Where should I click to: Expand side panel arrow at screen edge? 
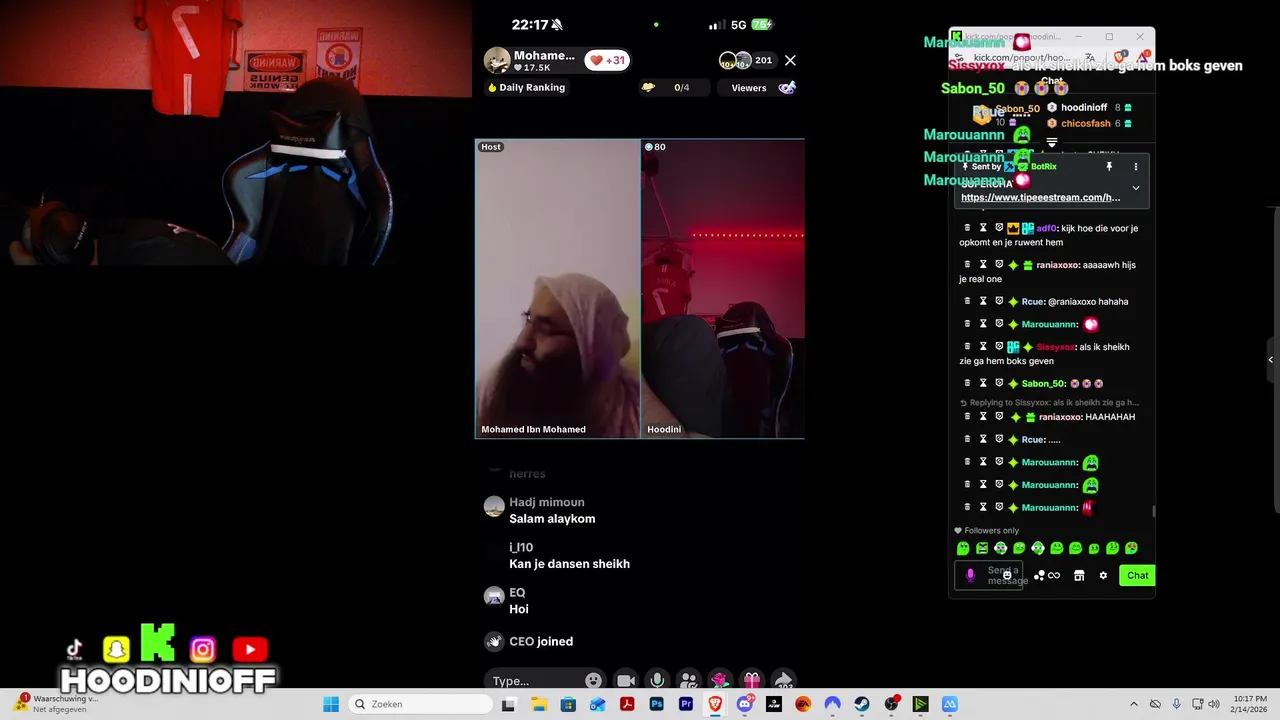point(1271,360)
